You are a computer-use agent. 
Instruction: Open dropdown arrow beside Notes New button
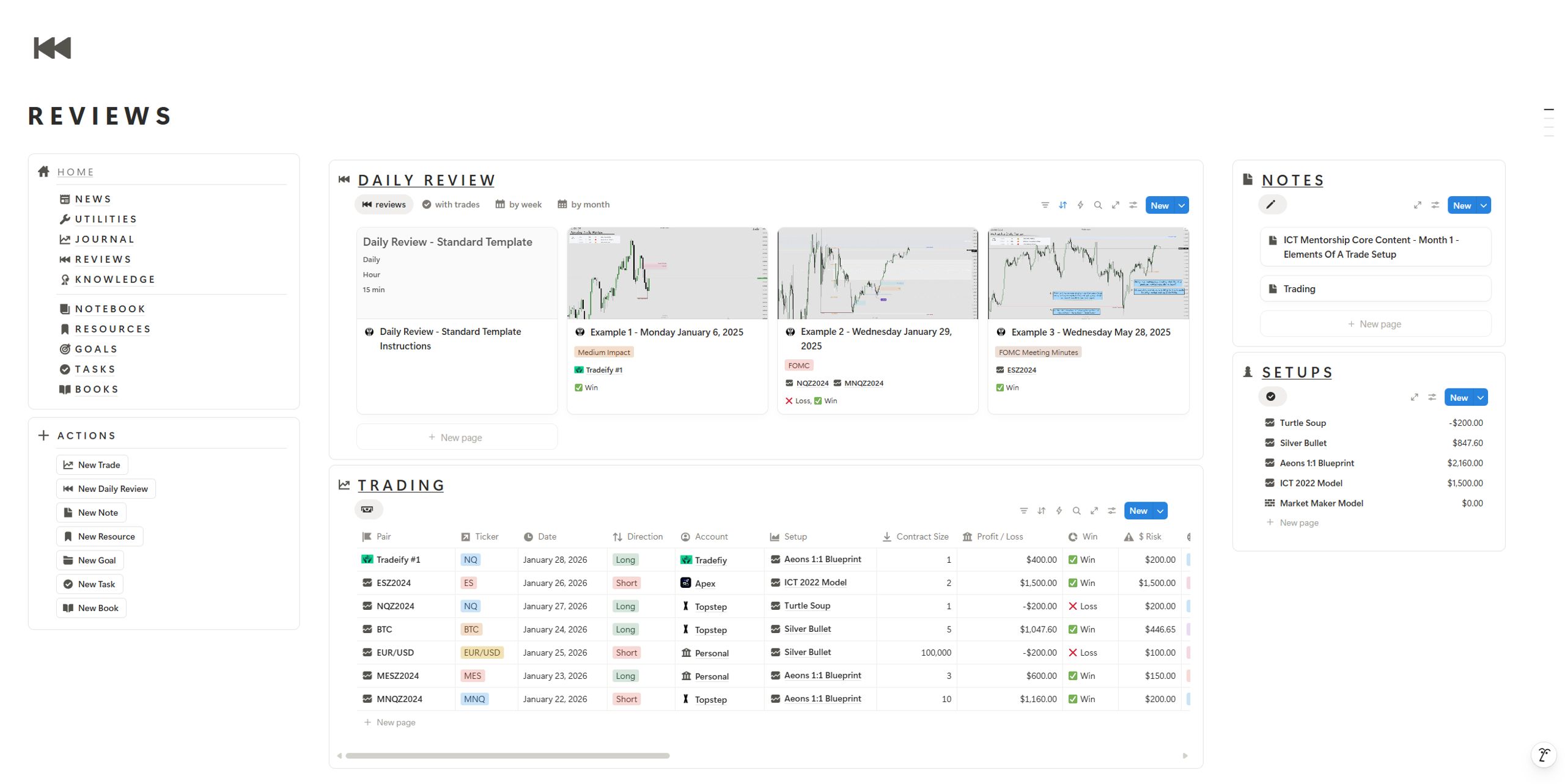point(1484,205)
